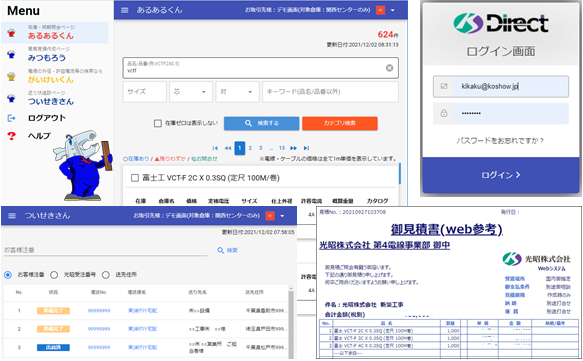Select the お客様注番 radio button
This screenshot has width=583, height=361.
(x=8, y=275)
